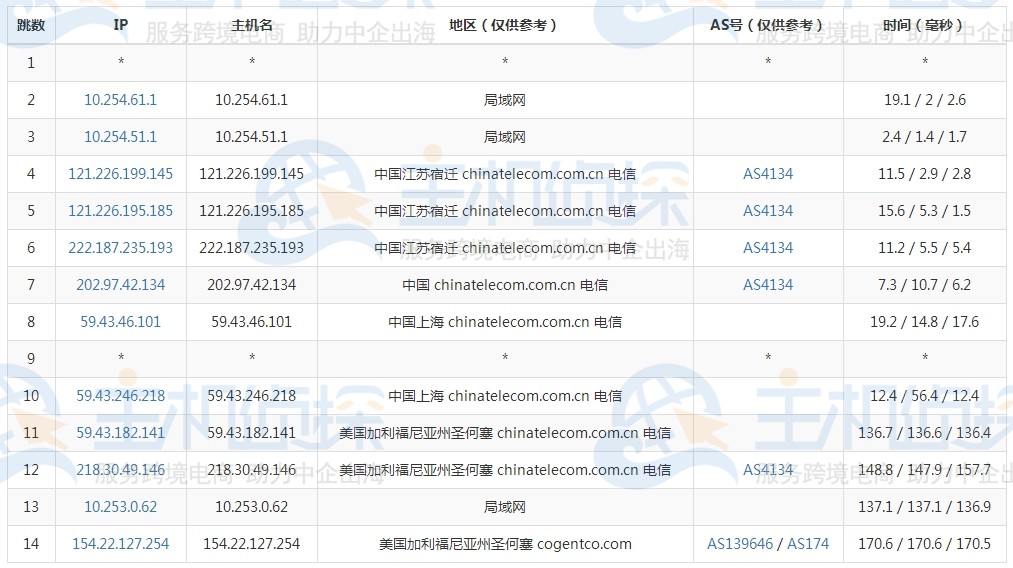Click the IP column header
This screenshot has height=568, width=1013.
[121, 25]
